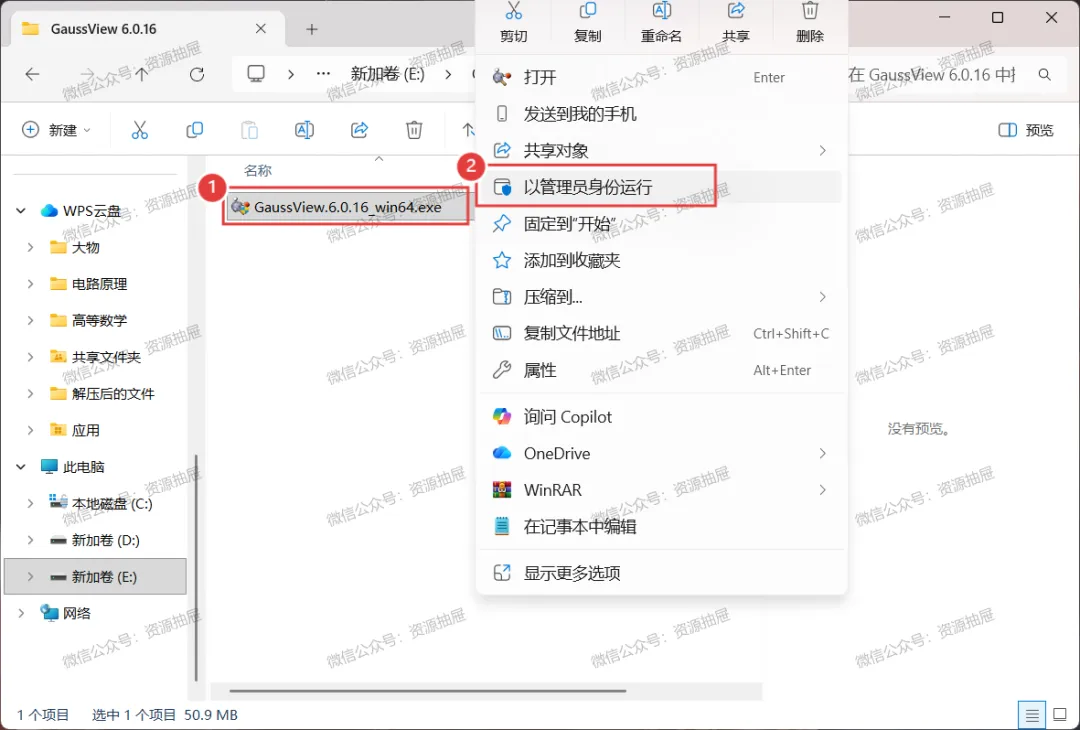The image size is (1080, 730).
Task: Click toolbar Share icon
Action: click(360, 129)
